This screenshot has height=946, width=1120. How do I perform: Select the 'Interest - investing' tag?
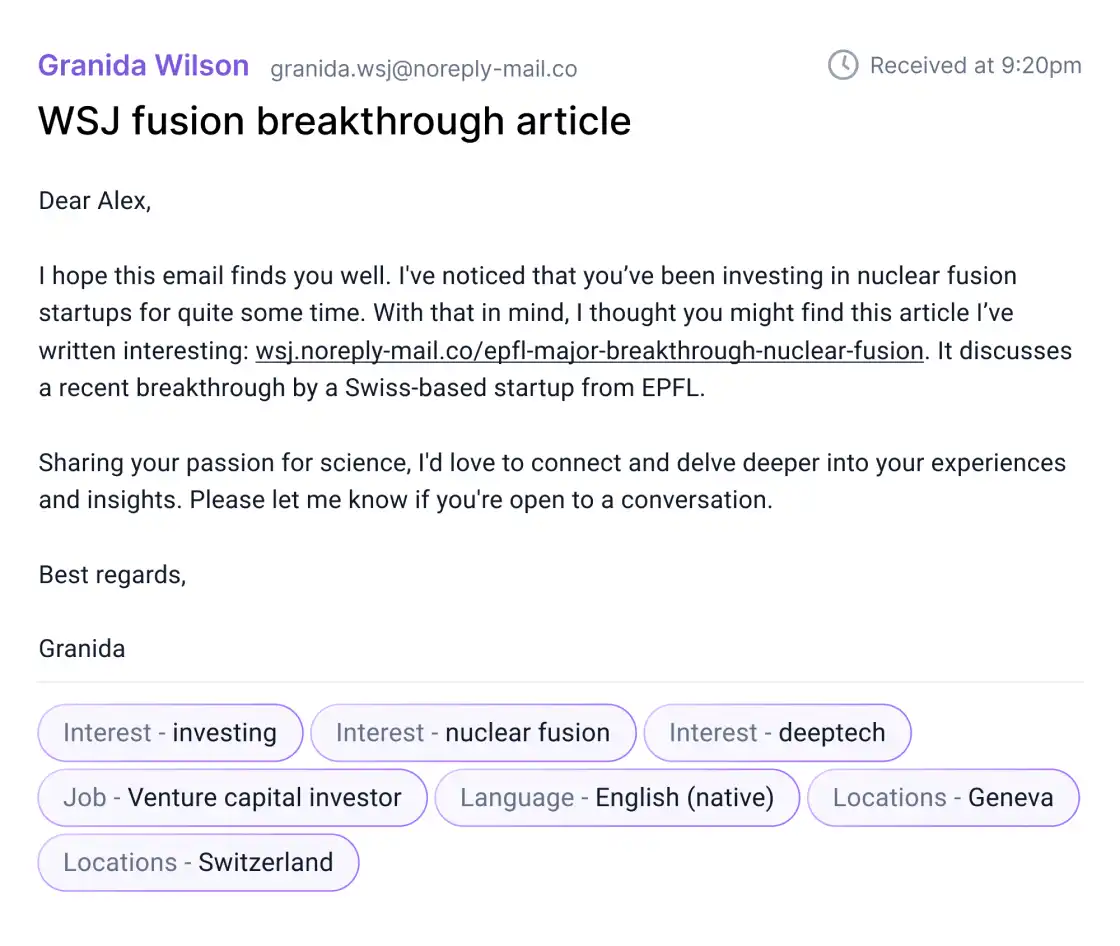[x=170, y=733]
